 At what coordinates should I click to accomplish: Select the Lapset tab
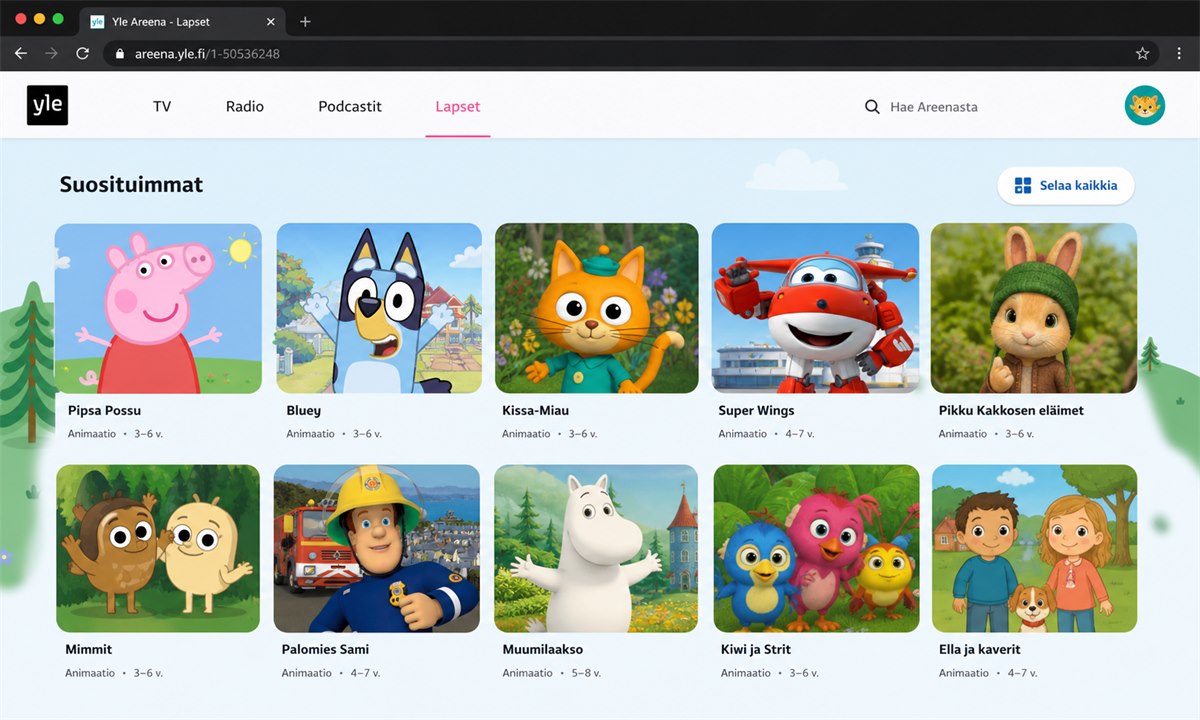tap(458, 106)
